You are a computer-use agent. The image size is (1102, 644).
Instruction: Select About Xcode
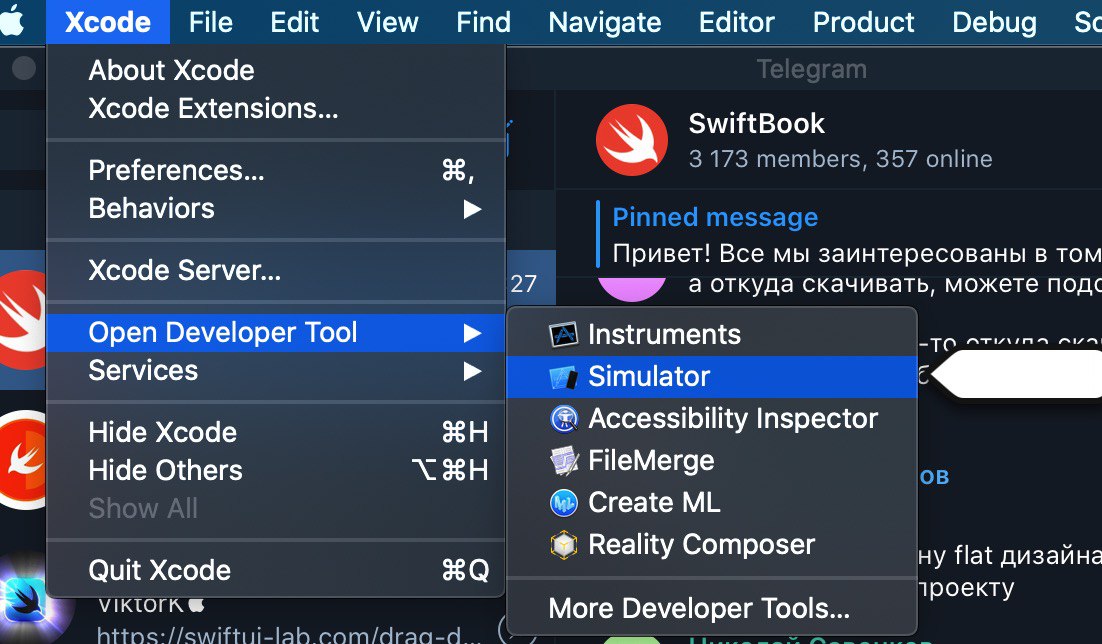(276, 70)
